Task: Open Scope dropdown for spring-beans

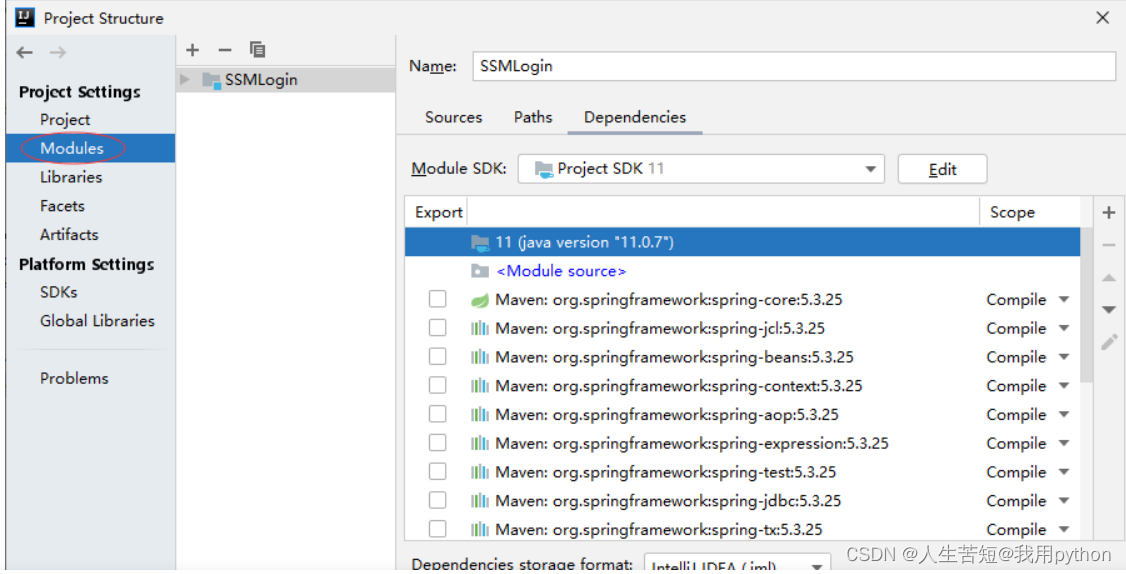Action: (x=1064, y=357)
